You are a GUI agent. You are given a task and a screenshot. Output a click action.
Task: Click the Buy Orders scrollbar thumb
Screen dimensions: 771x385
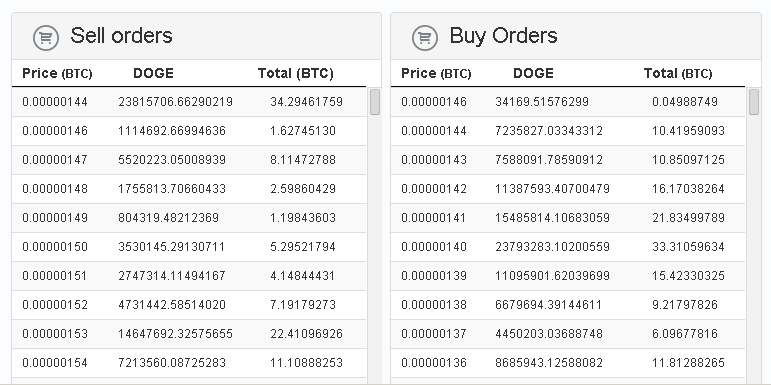(x=754, y=102)
